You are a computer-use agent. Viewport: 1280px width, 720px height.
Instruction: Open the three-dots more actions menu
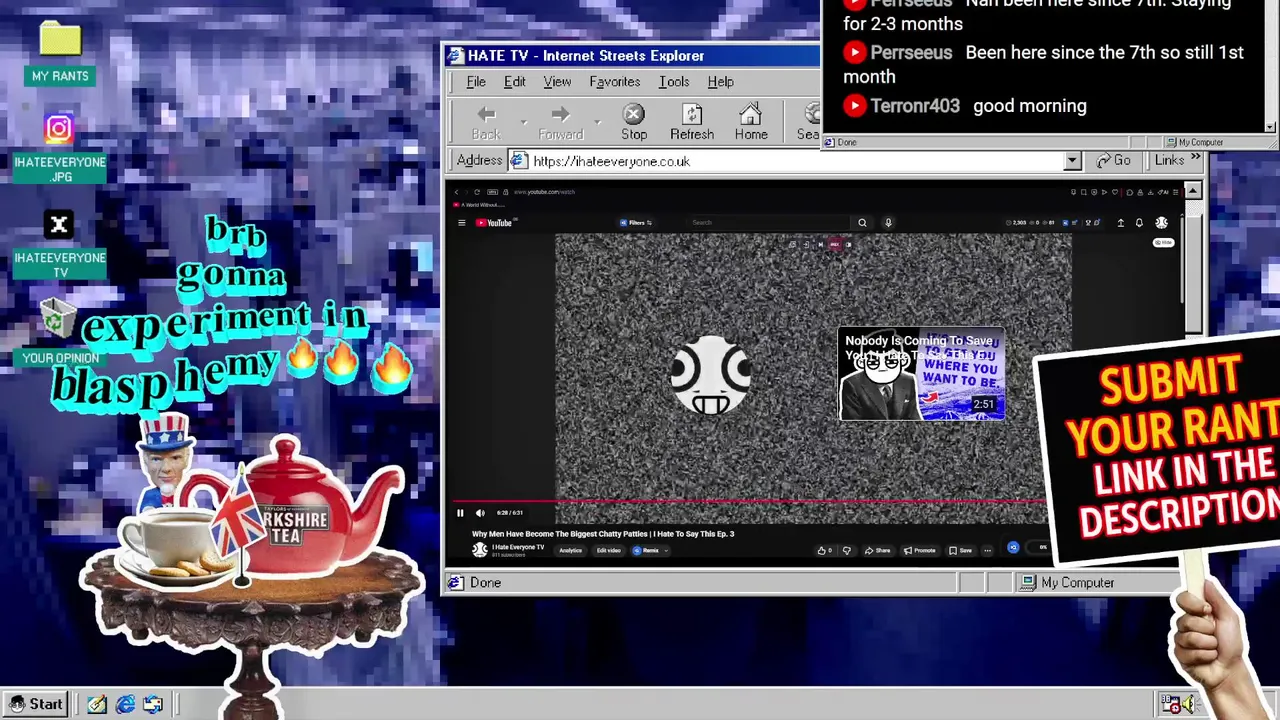click(x=987, y=550)
